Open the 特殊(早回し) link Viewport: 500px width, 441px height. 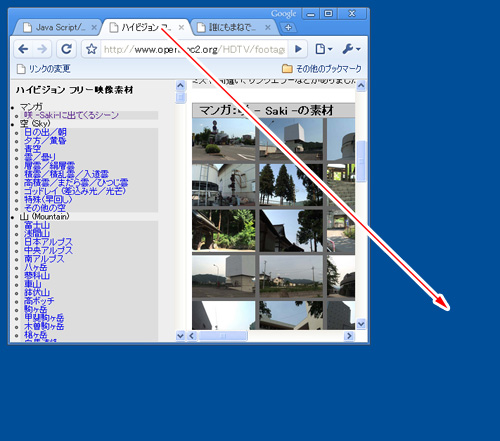(x=48, y=199)
